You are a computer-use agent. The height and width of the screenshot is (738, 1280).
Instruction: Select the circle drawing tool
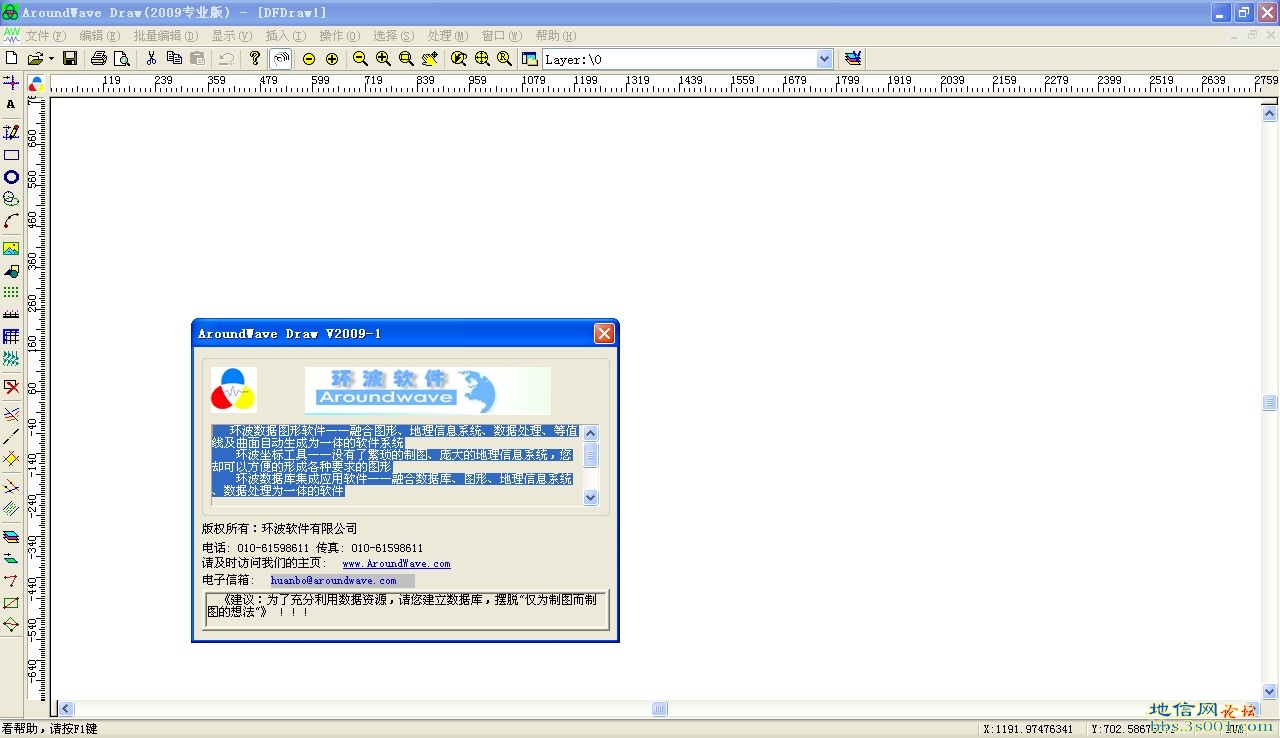pyautogui.click(x=11, y=177)
